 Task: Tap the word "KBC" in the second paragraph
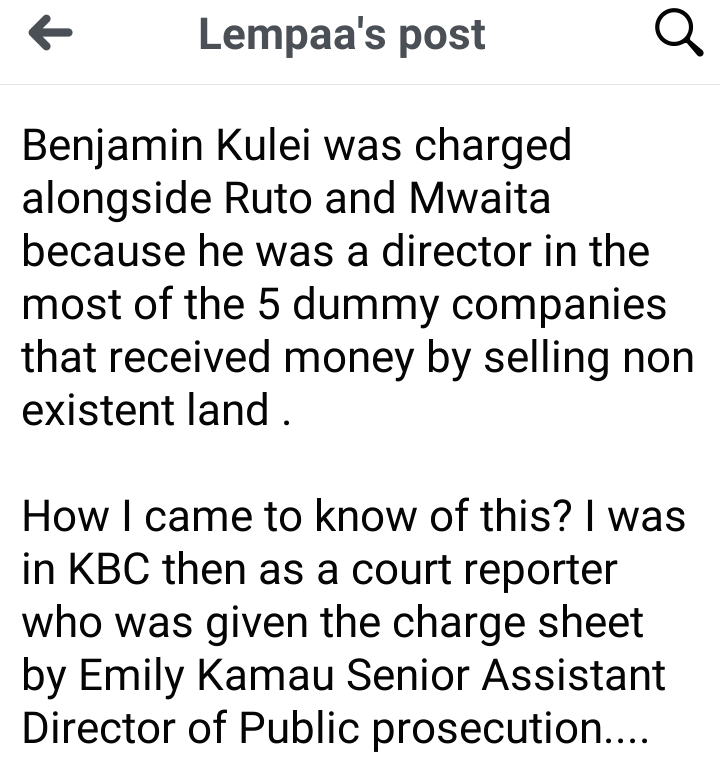click(x=108, y=569)
